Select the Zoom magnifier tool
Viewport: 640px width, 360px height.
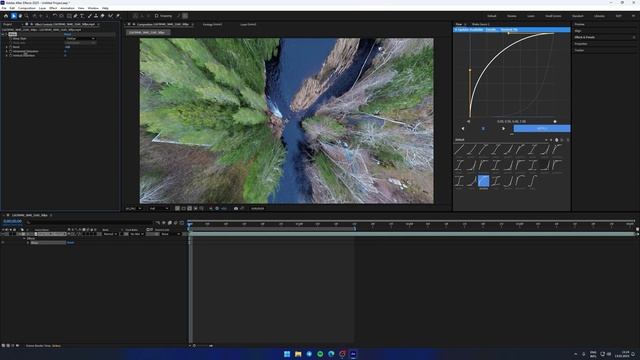[27, 16]
